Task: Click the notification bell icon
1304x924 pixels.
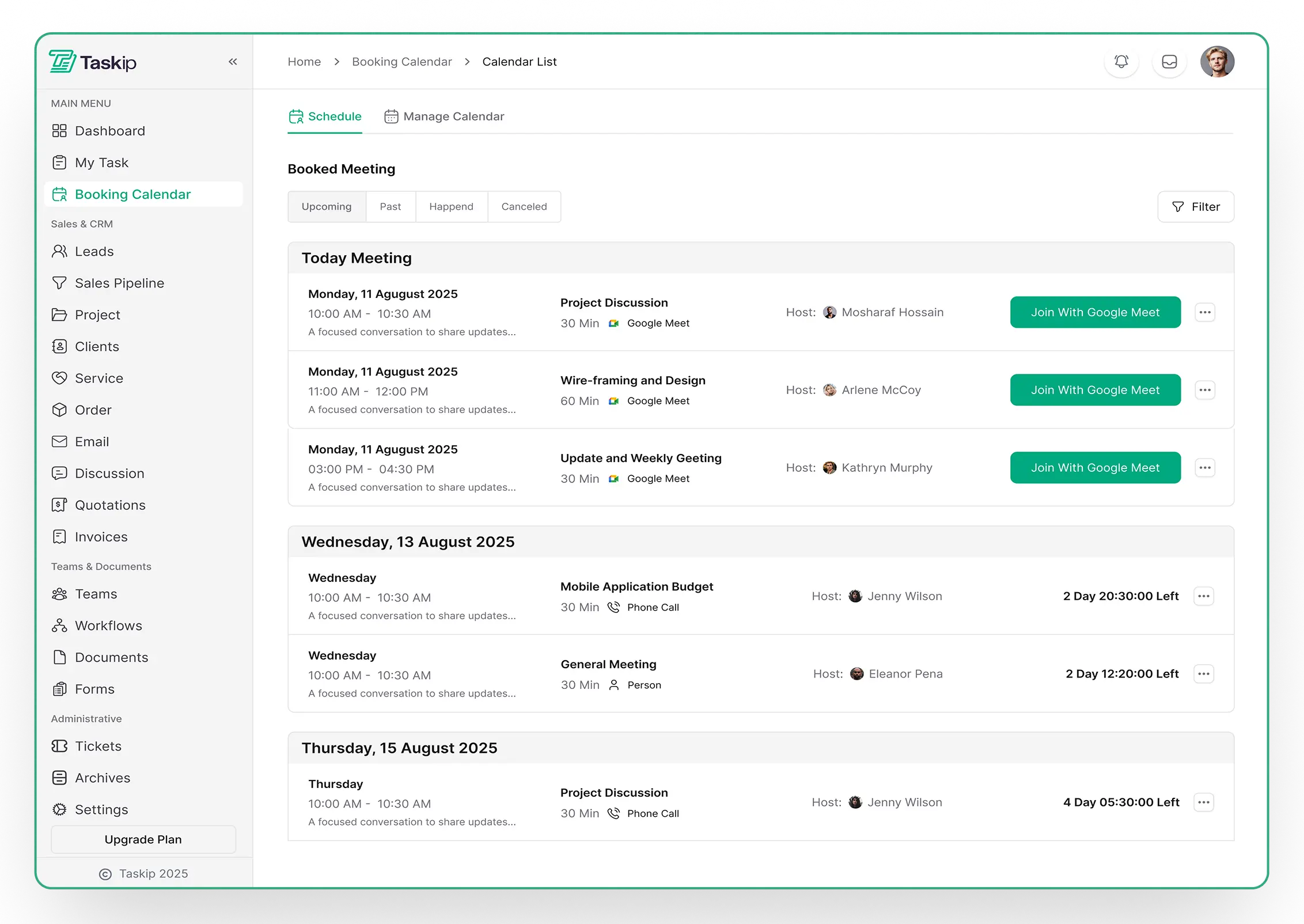Action: pos(1121,62)
